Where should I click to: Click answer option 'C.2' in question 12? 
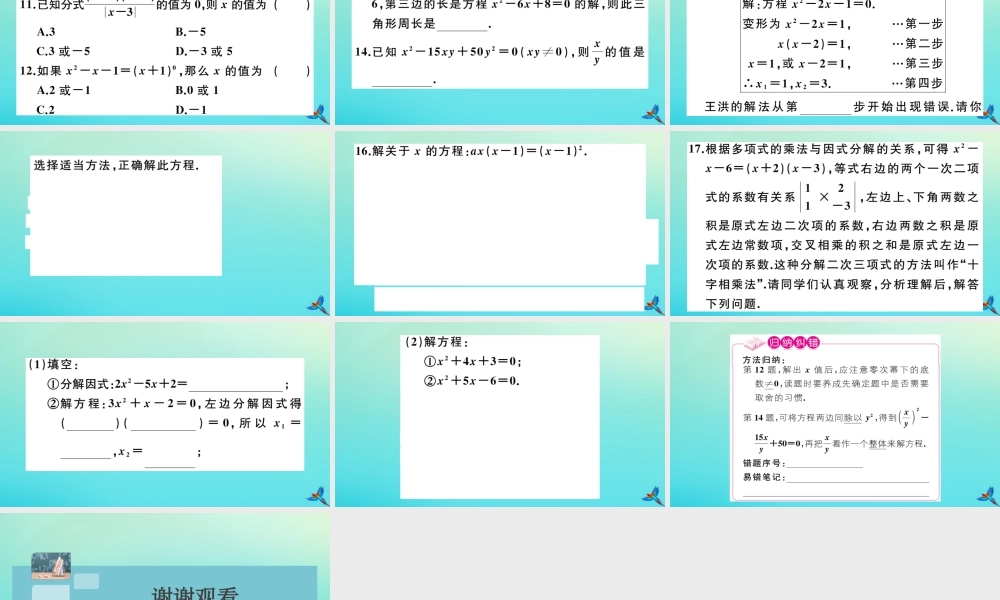pos(45,110)
